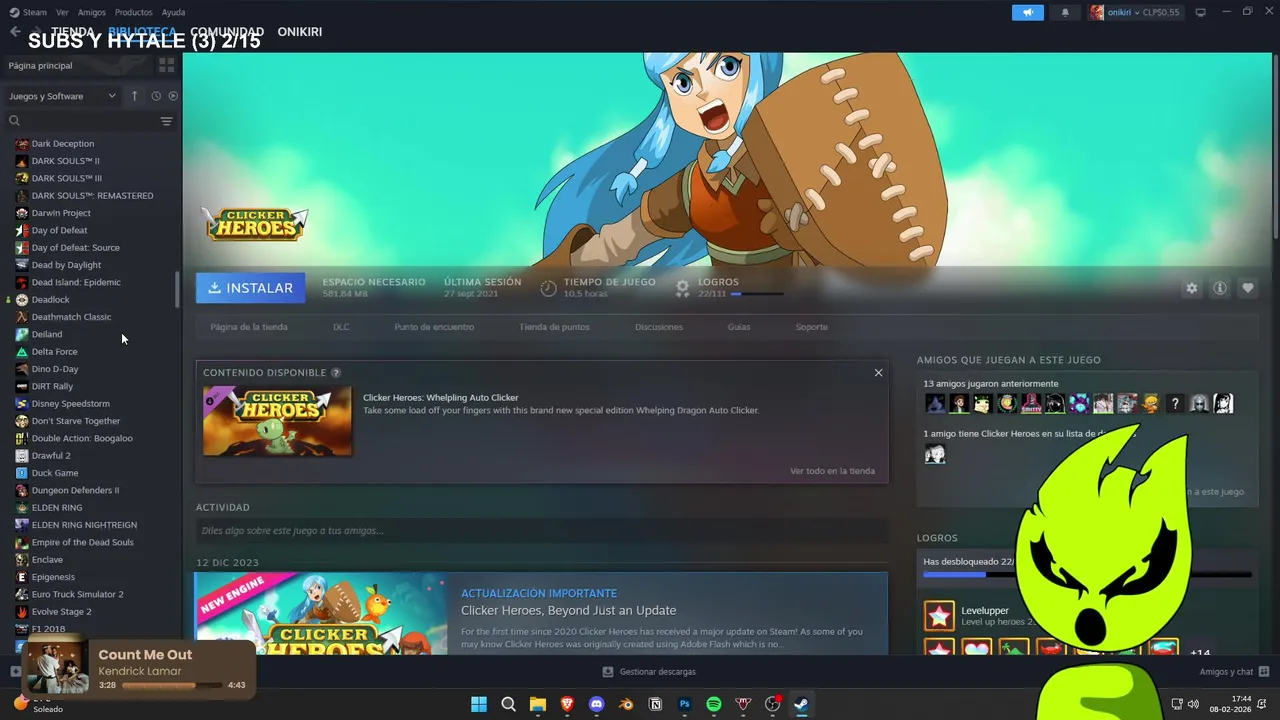Image resolution: width=1280 pixels, height=720 pixels.
Task: Open the game settings gear icon
Action: [1191, 288]
